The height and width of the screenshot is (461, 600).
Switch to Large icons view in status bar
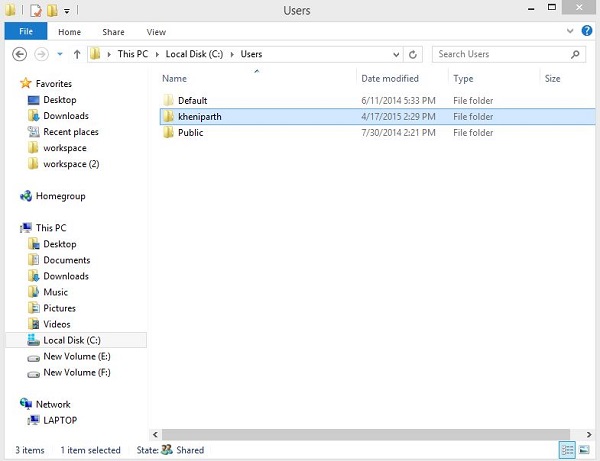[x=584, y=450]
